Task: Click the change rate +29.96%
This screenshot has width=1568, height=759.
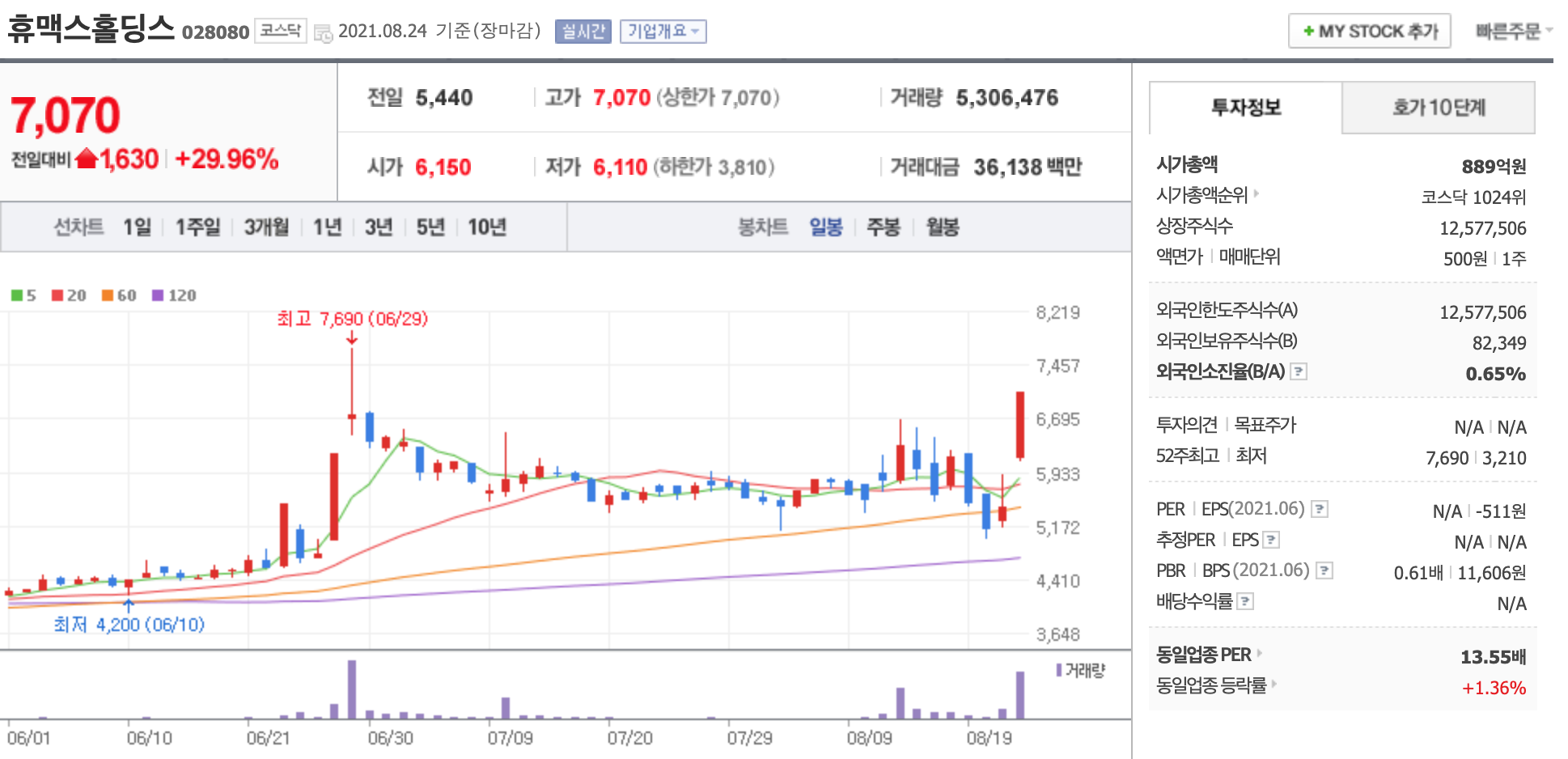Action: (227, 159)
